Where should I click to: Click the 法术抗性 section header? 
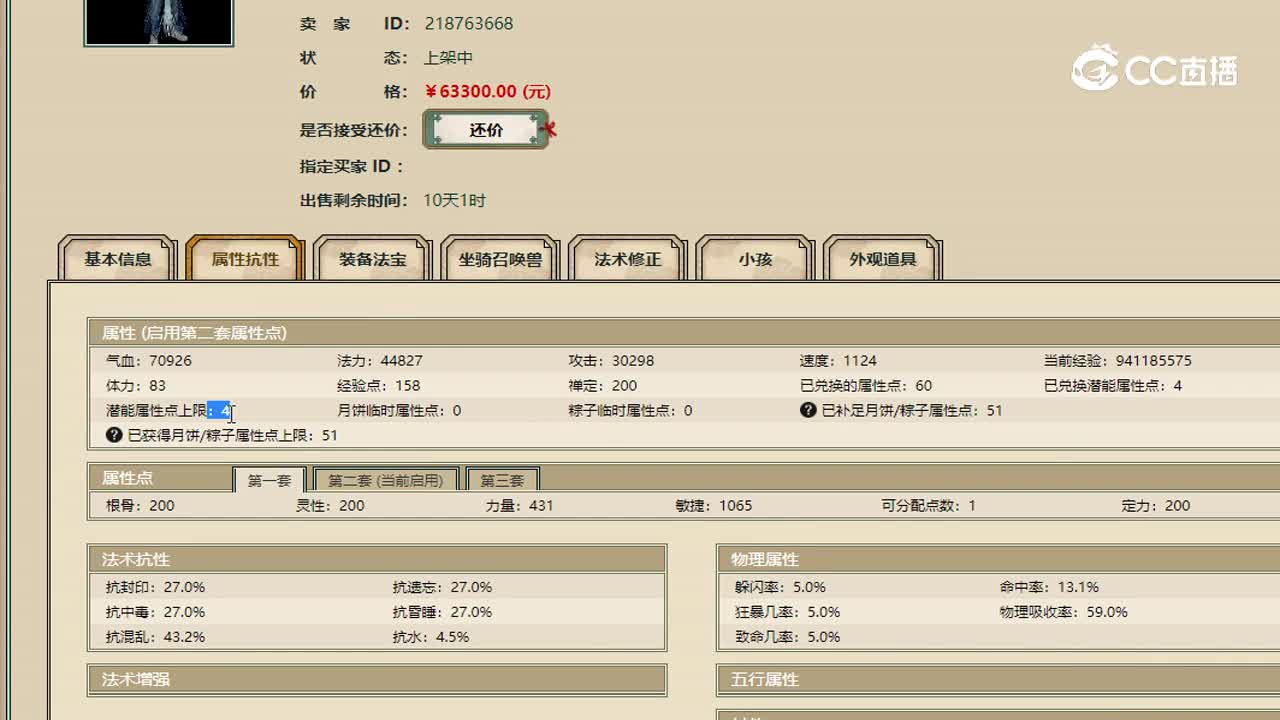pos(377,559)
